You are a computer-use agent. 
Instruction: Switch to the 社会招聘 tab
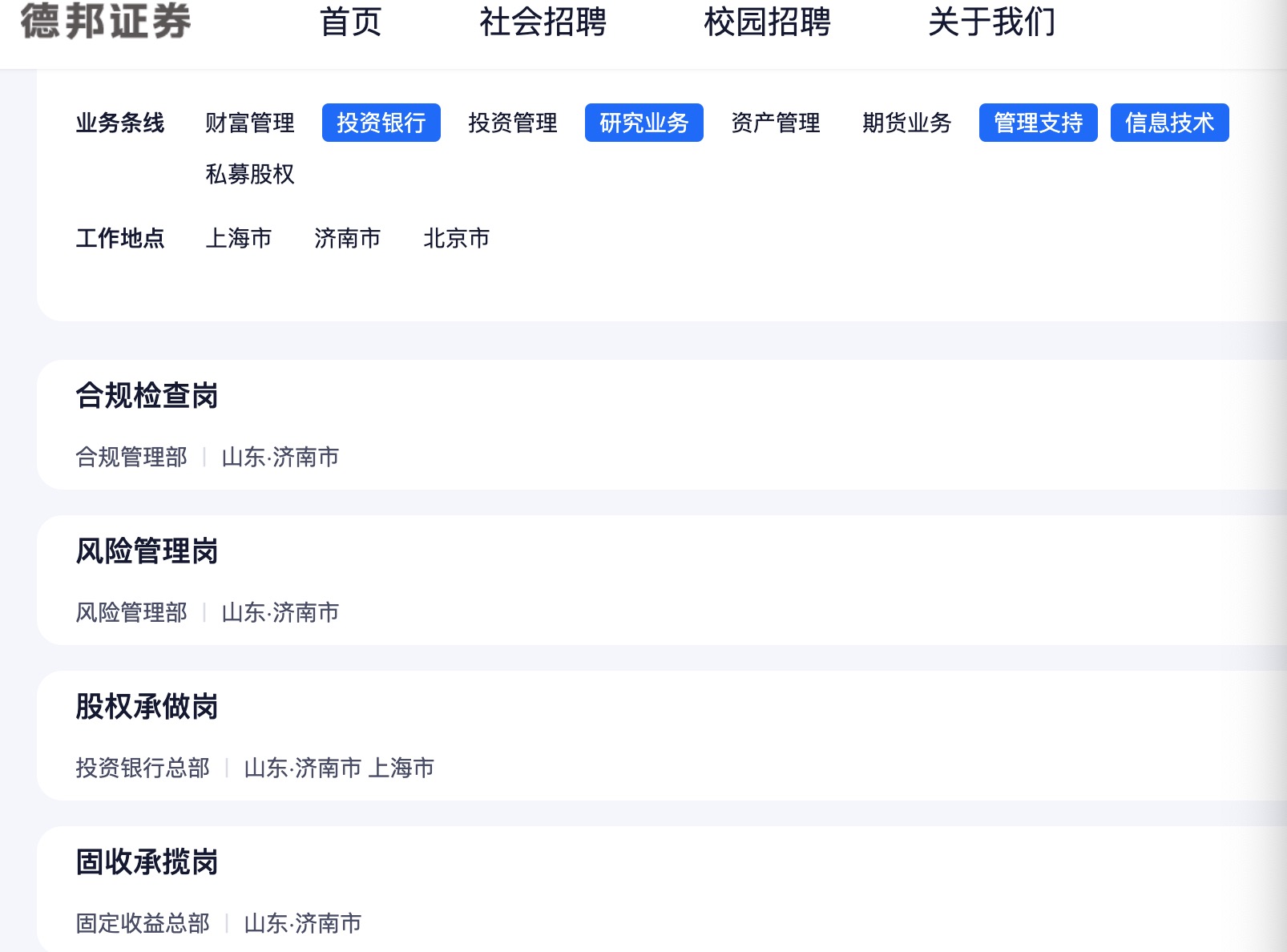(x=543, y=23)
